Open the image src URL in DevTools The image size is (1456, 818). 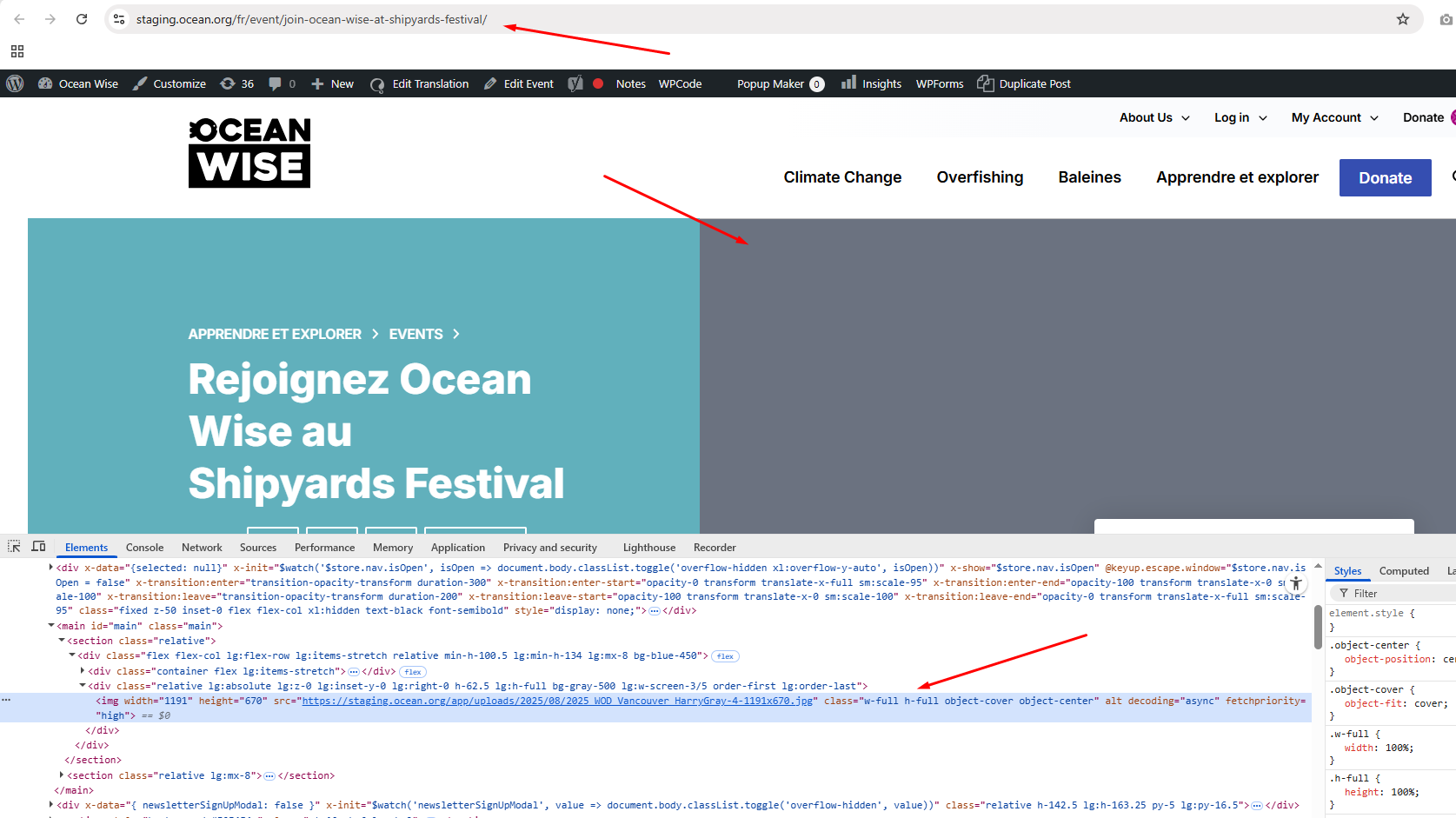pyautogui.click(x=557, y=701)
